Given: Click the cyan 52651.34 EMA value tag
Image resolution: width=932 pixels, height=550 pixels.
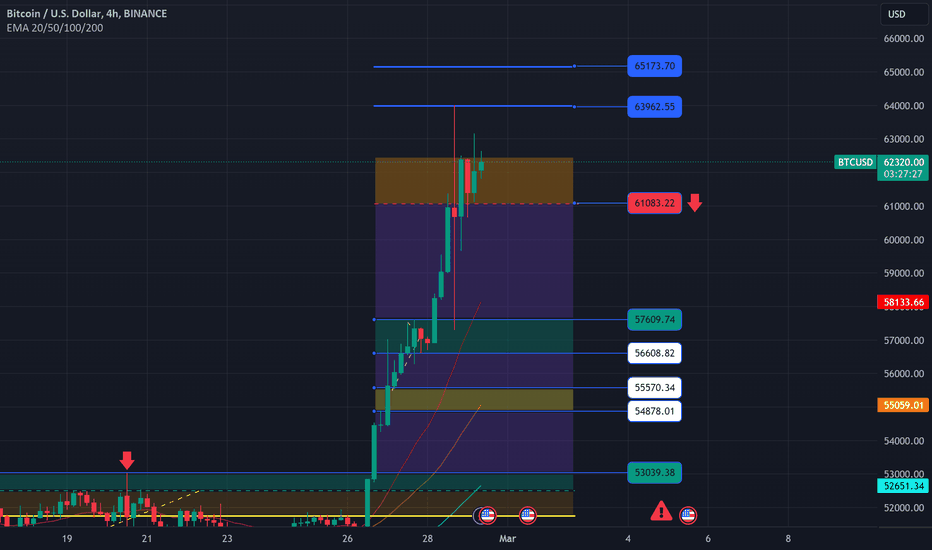Looking at the screenshot, I should point(903,486).
